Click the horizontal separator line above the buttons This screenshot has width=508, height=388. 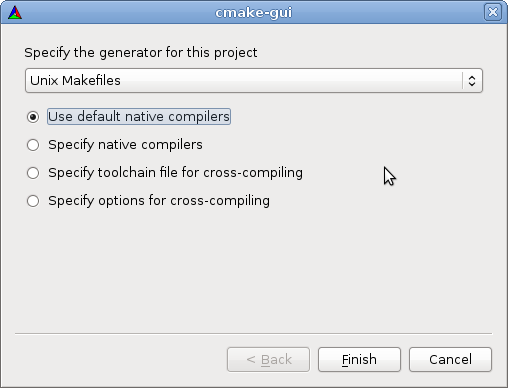click(254, 333)
